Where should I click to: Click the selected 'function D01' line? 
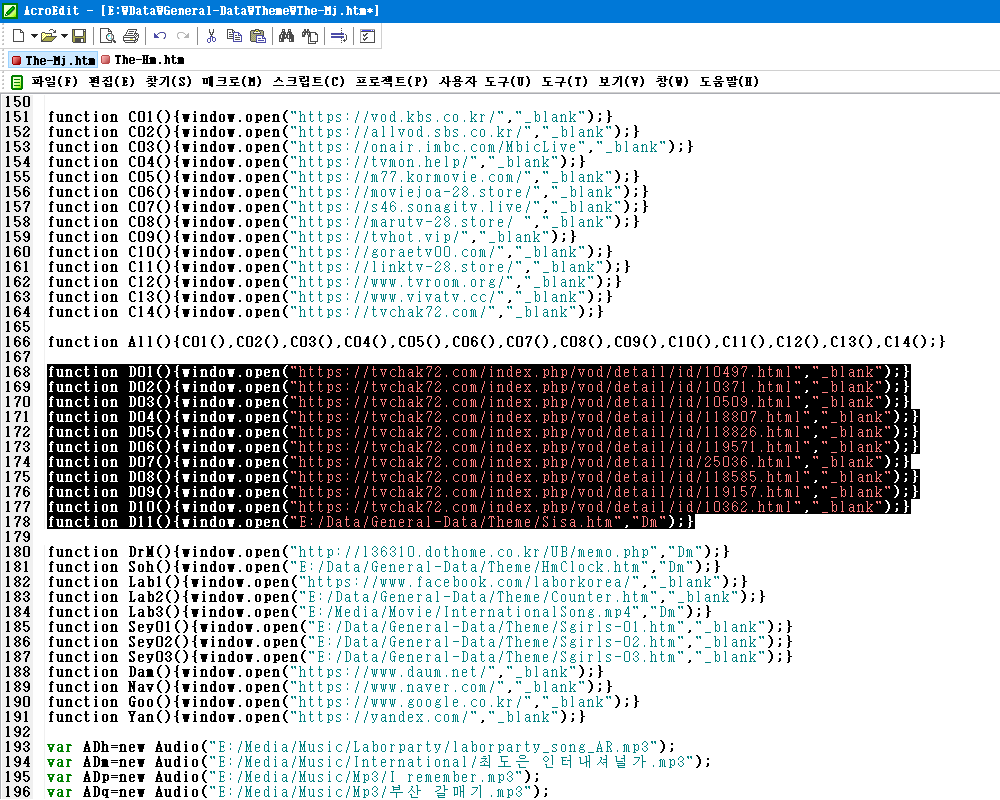tap(478, 372)
